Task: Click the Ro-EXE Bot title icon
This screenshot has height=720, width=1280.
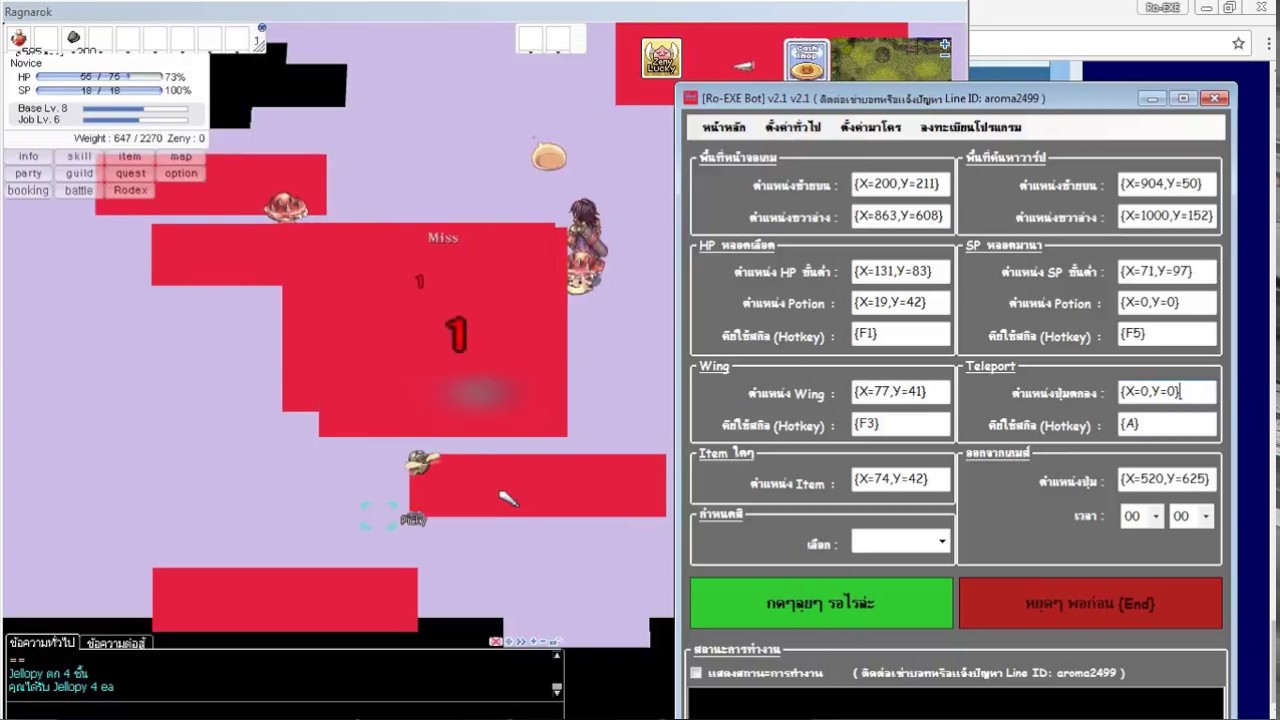Action: (x=690, y=98)
